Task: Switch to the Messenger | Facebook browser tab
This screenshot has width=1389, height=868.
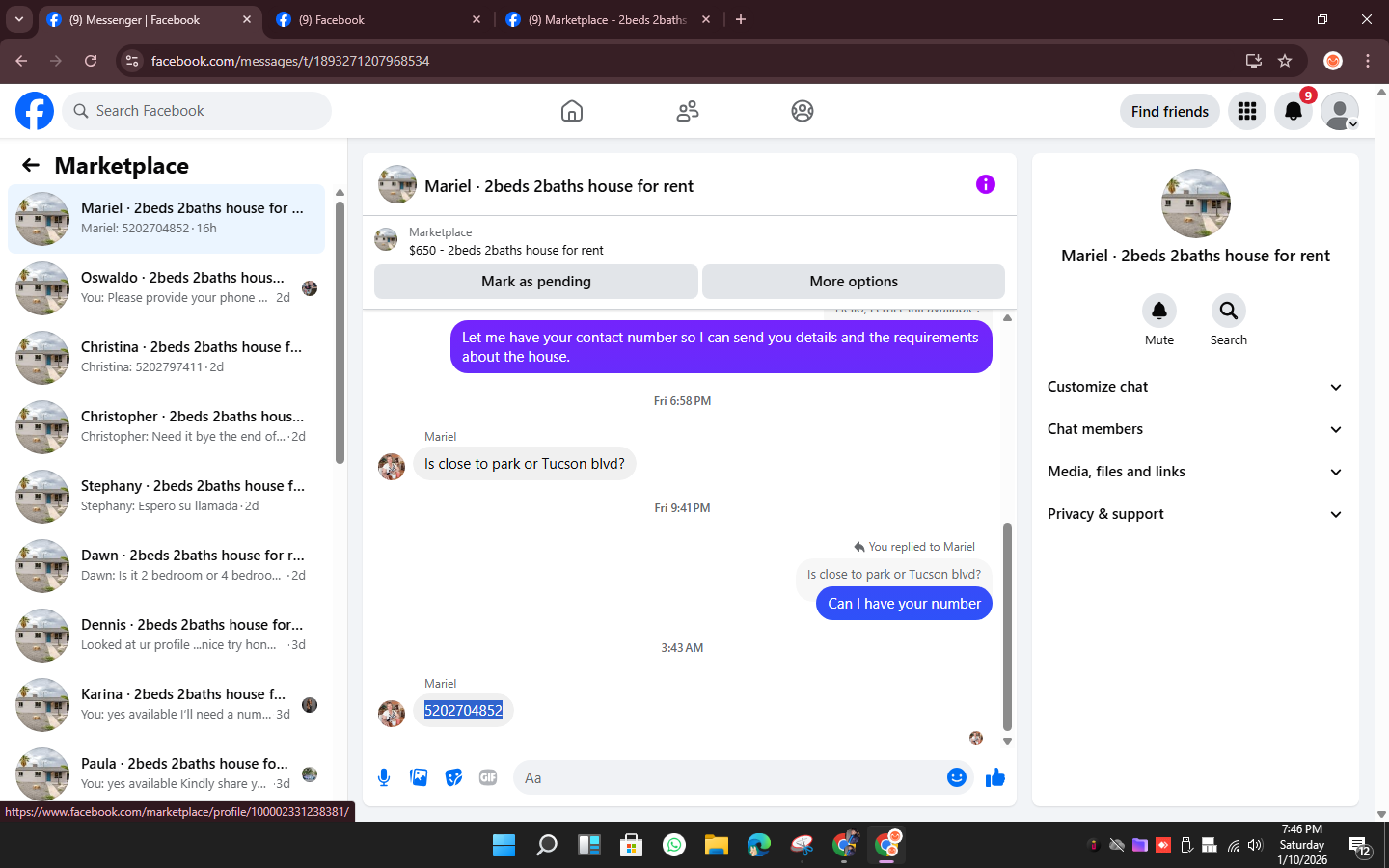Action: [x=150, y=19]
